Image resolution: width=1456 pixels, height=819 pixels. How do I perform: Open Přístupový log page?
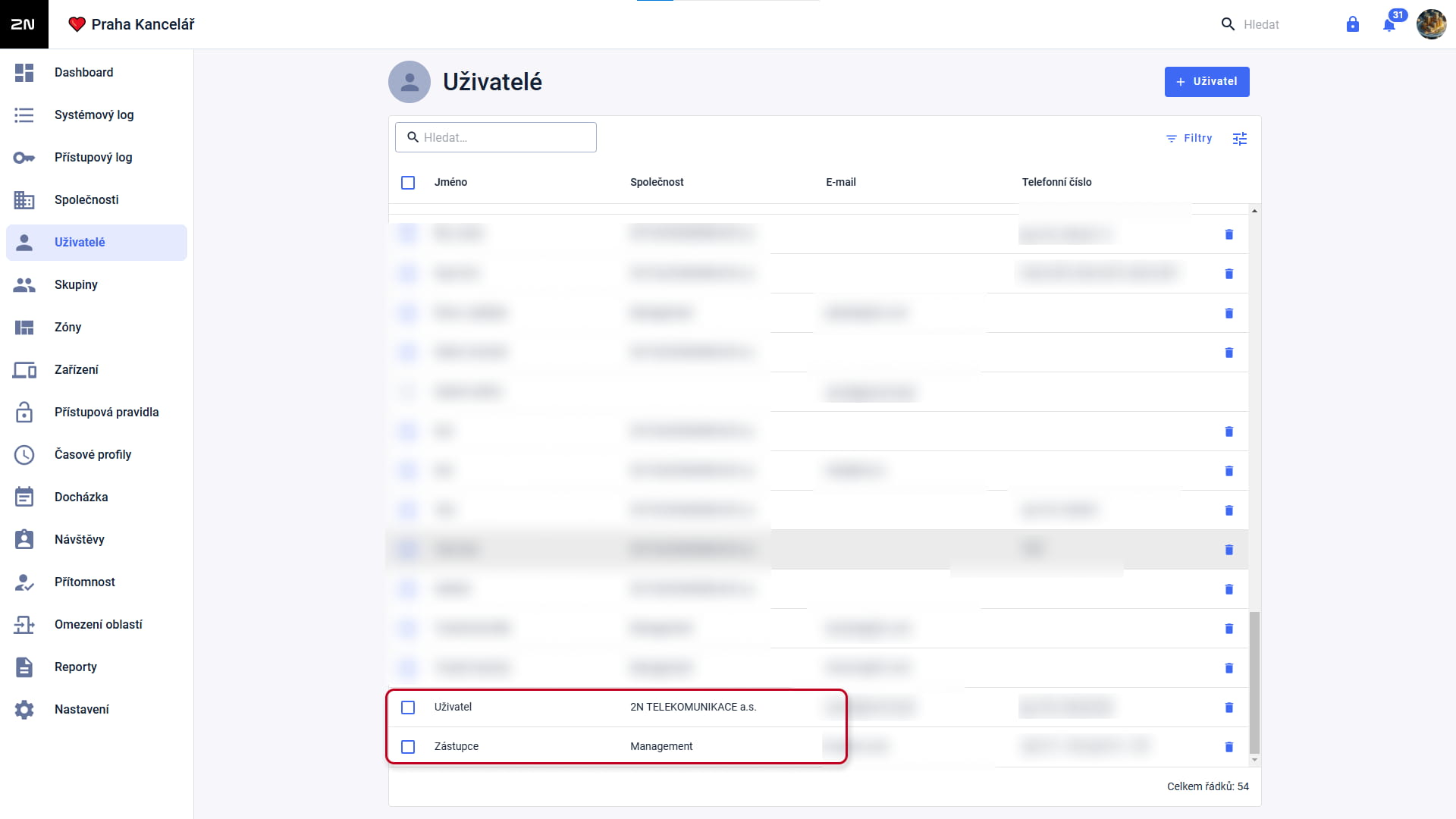pos(96,158)
